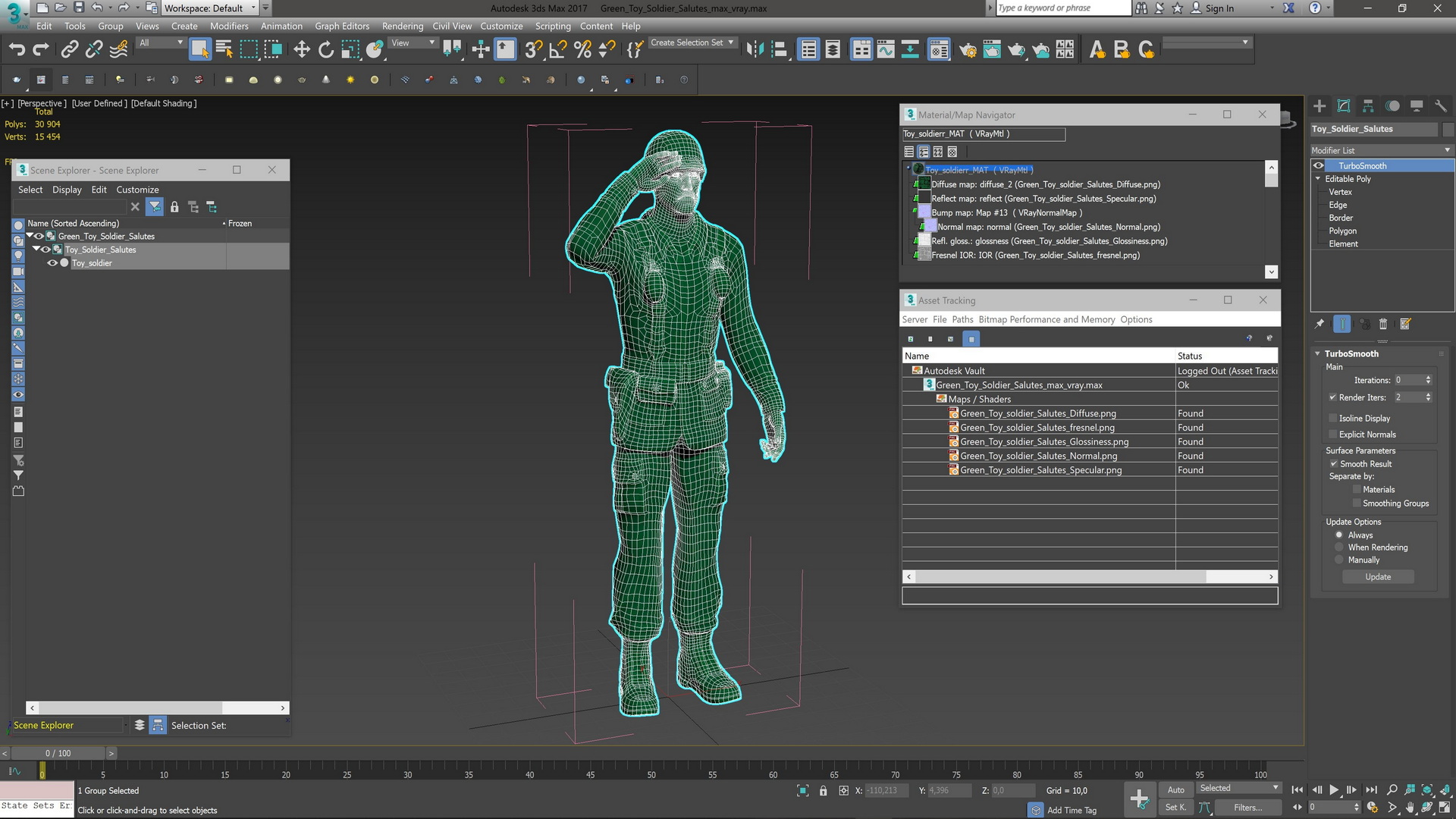
Task: Choose the Select and Uniform Scale tool
Action: [350, 49]
